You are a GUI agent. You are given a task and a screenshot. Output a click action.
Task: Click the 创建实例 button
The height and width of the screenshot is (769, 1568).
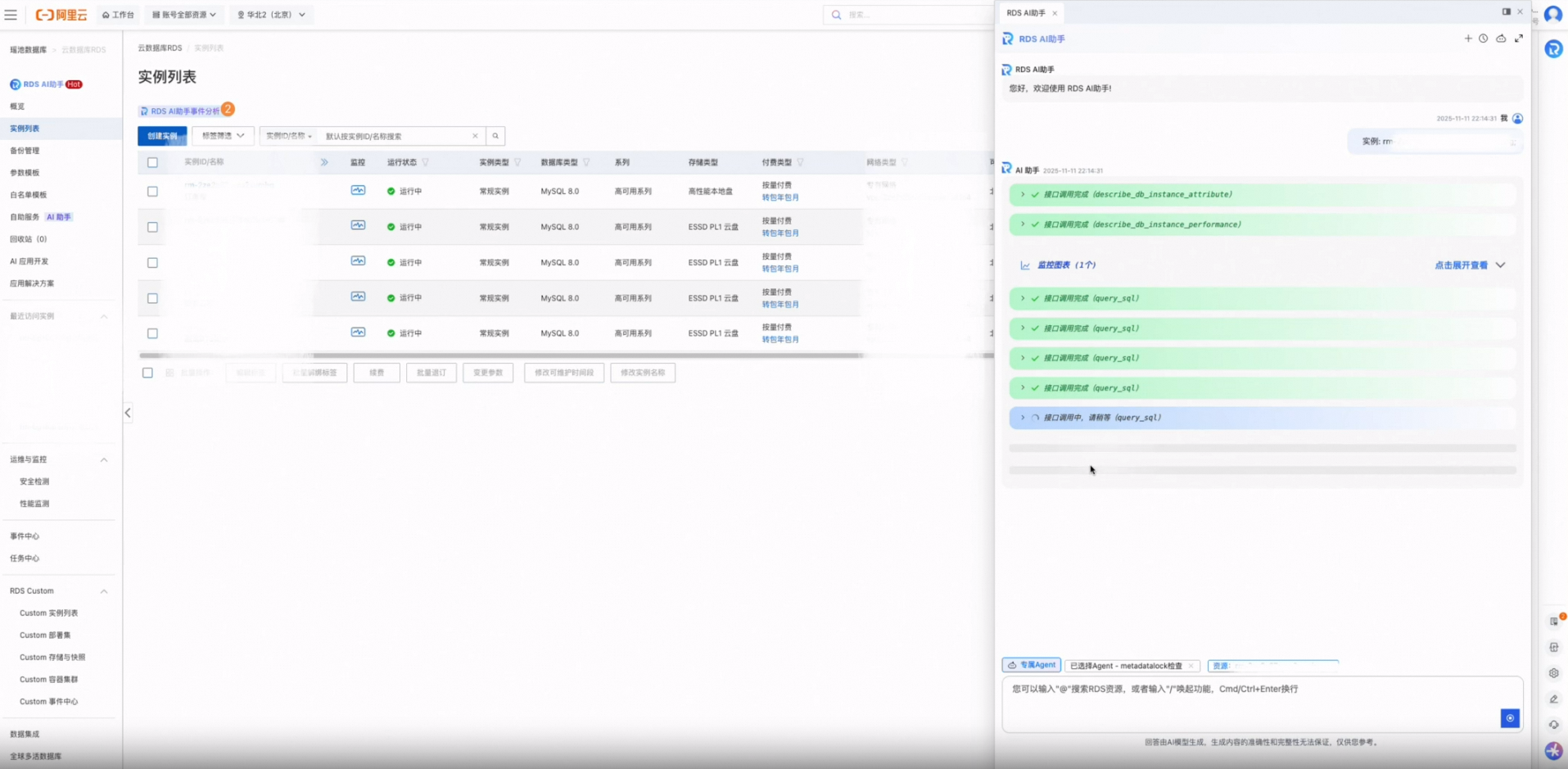tap(162, 136)
